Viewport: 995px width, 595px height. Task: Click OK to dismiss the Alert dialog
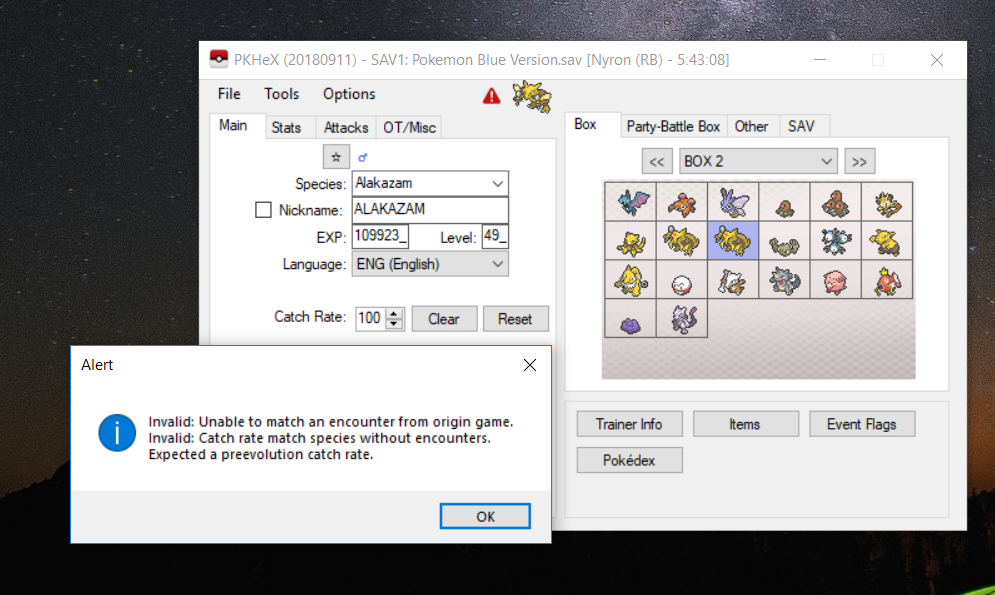485,516
